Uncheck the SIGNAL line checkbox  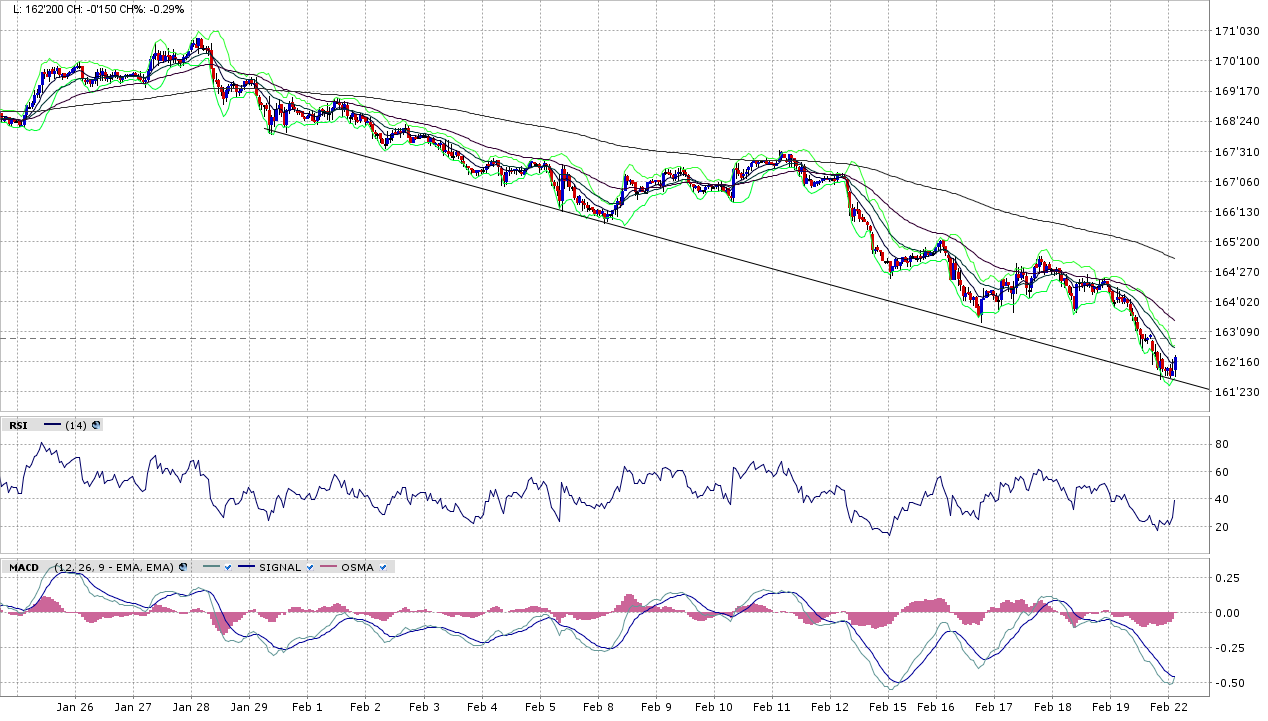310,567
